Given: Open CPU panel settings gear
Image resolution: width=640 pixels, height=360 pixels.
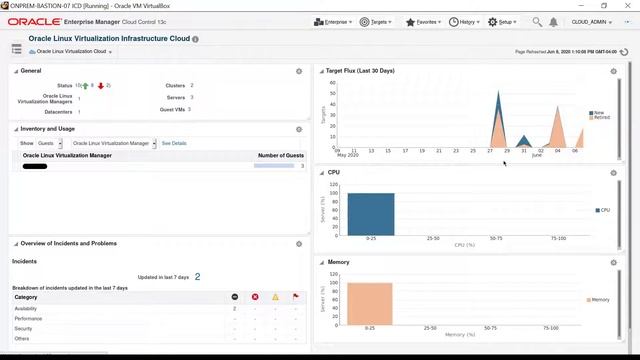Looking at the screenshot, I should [x=613, y=173].
